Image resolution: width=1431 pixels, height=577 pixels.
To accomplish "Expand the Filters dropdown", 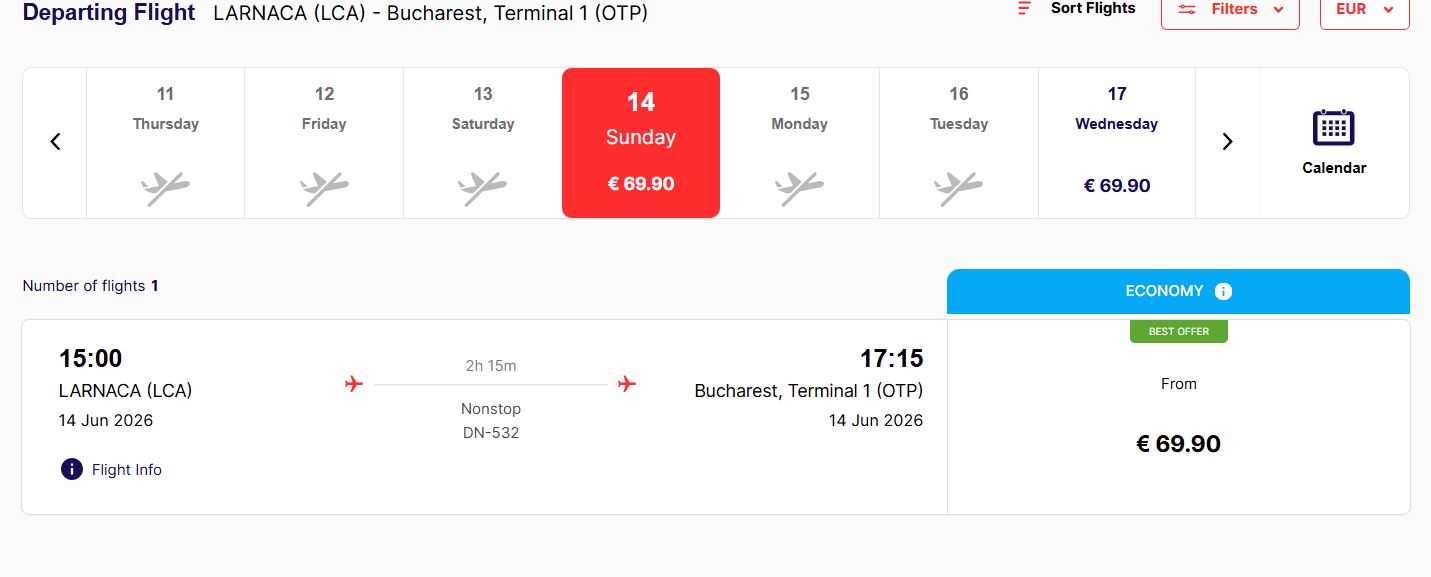I will [1230, 10].
